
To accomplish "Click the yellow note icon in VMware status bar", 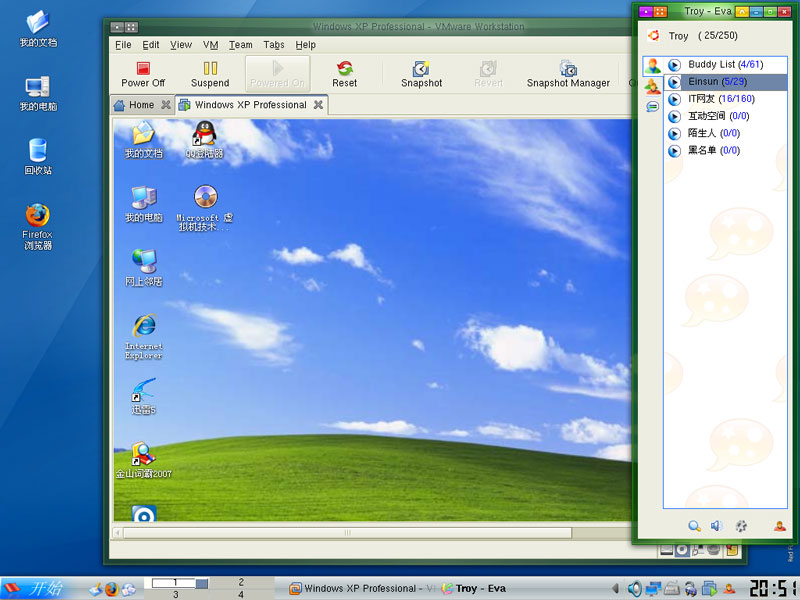I will pyautogui.click(x=732, y=550).
